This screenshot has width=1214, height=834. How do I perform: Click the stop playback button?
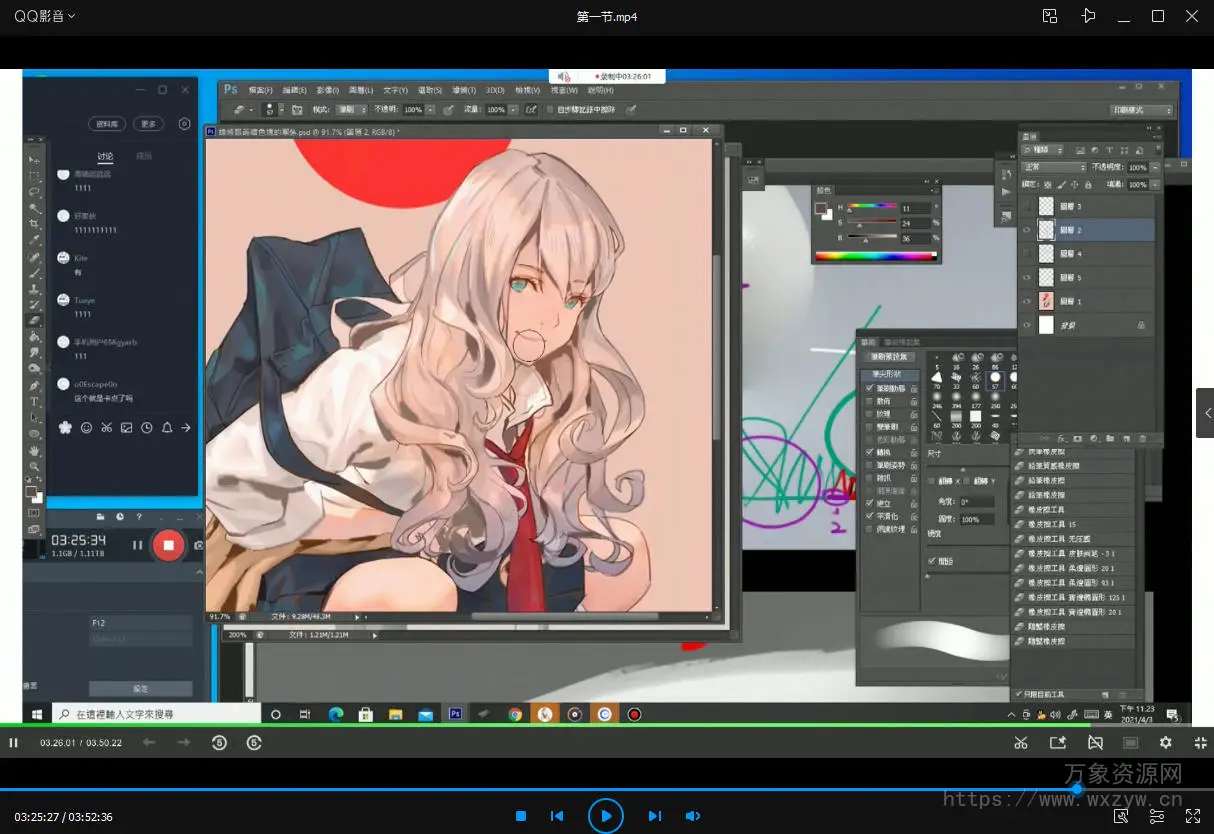click(521, 816)
